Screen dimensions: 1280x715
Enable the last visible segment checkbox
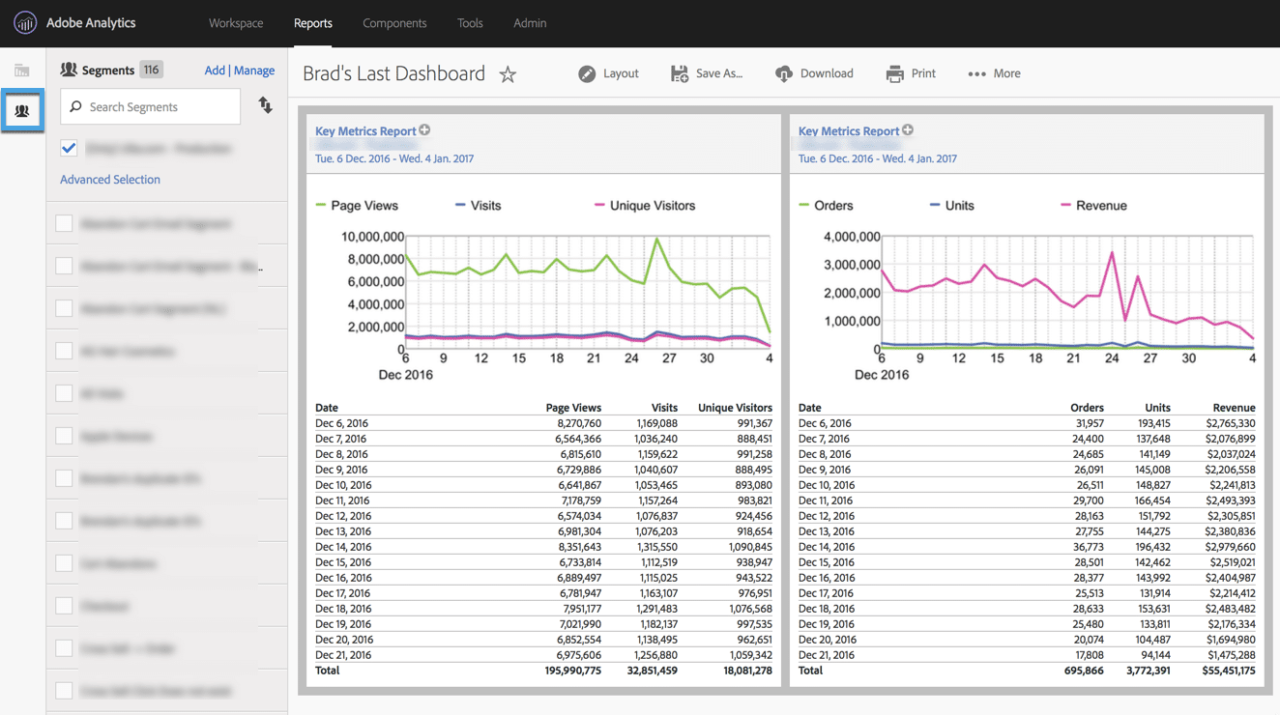click(62, 691)
